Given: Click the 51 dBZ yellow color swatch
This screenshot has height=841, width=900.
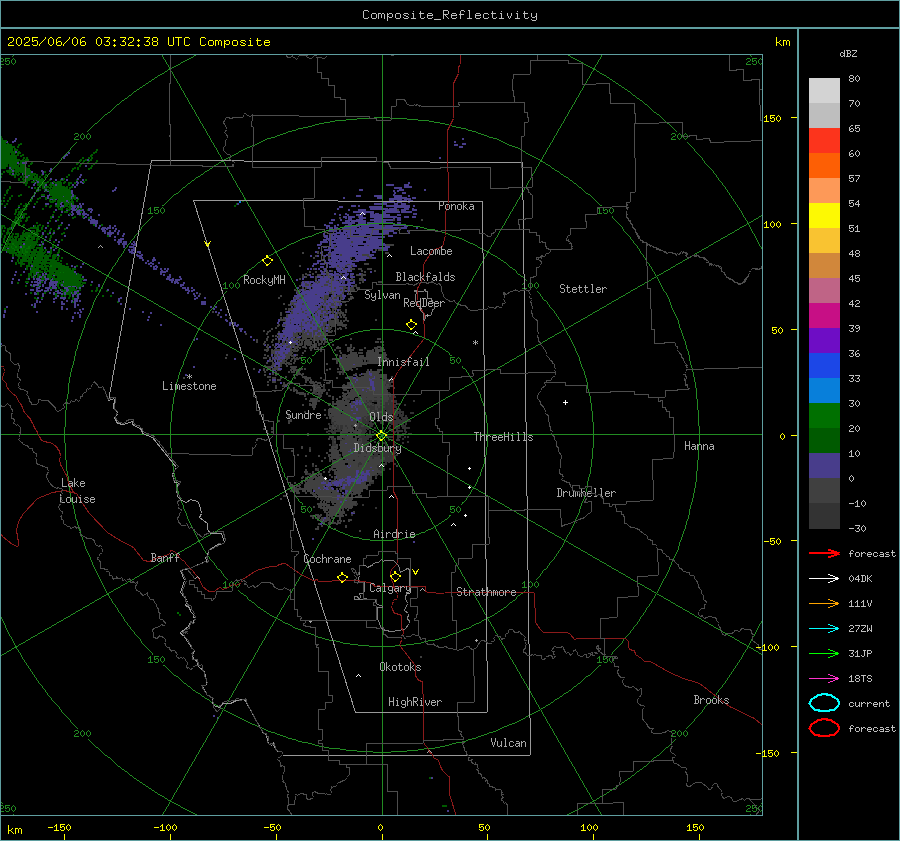Looking at the screenshot, I should 824,215.
